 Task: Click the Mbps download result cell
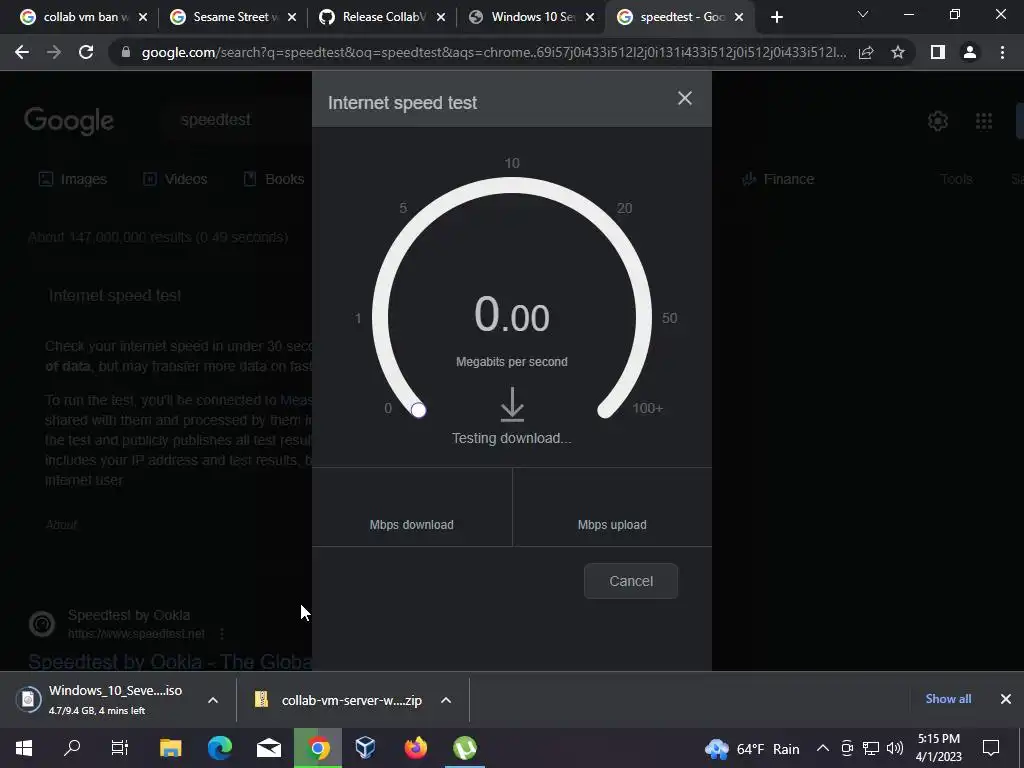pos(412,507)
